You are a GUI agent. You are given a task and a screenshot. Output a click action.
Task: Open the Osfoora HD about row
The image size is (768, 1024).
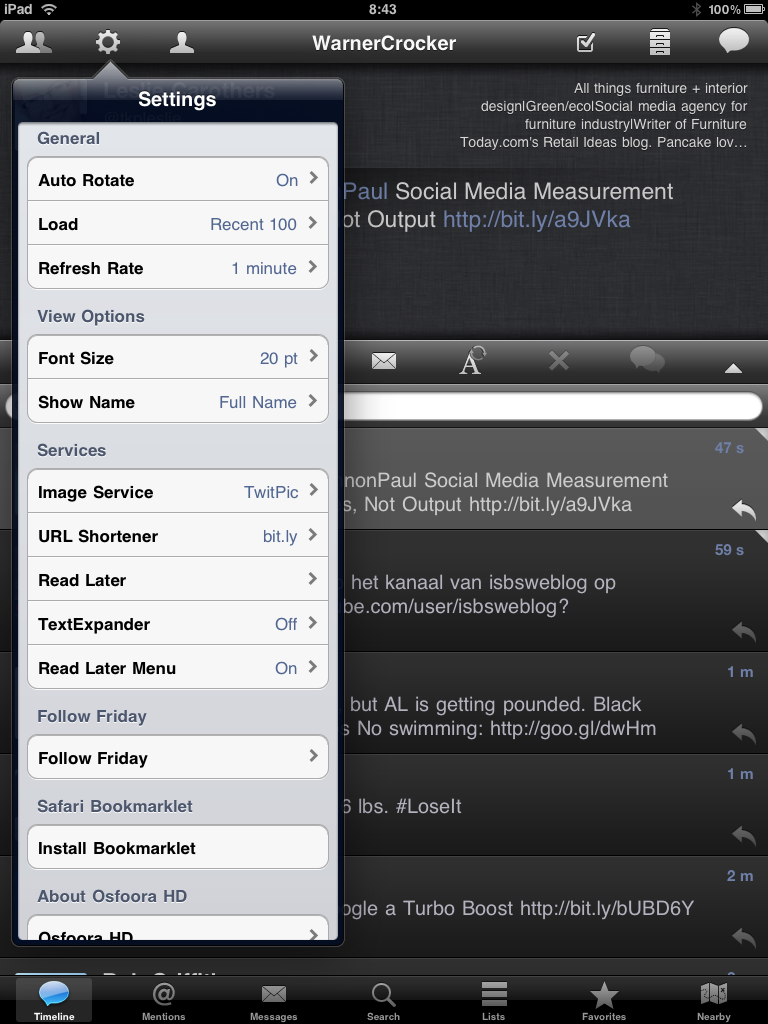(178, 929)
